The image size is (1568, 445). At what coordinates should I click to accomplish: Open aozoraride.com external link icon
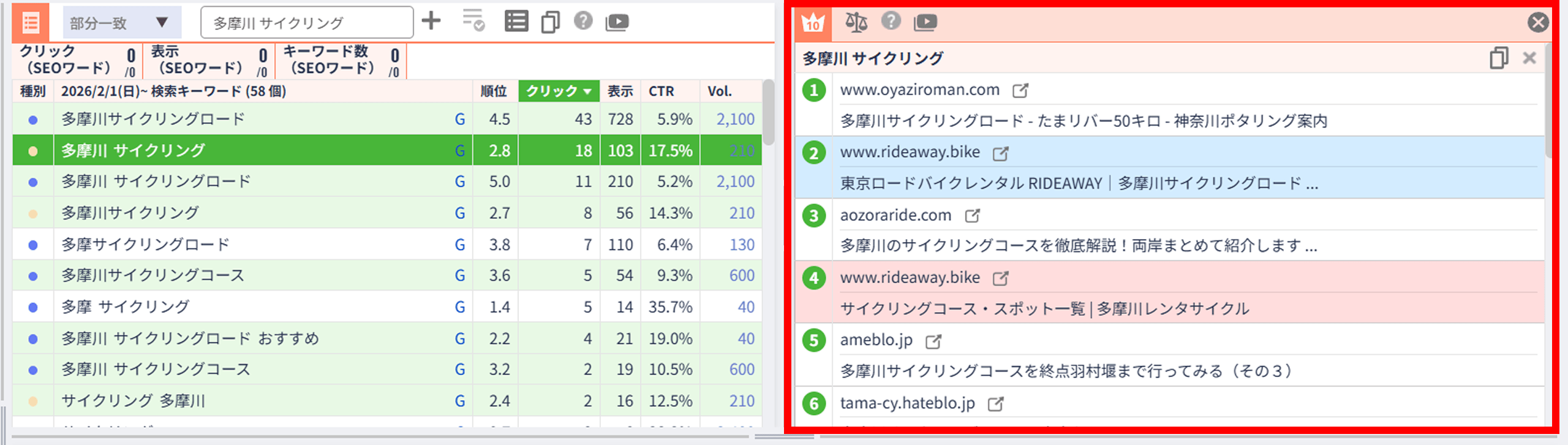[972, 216]
